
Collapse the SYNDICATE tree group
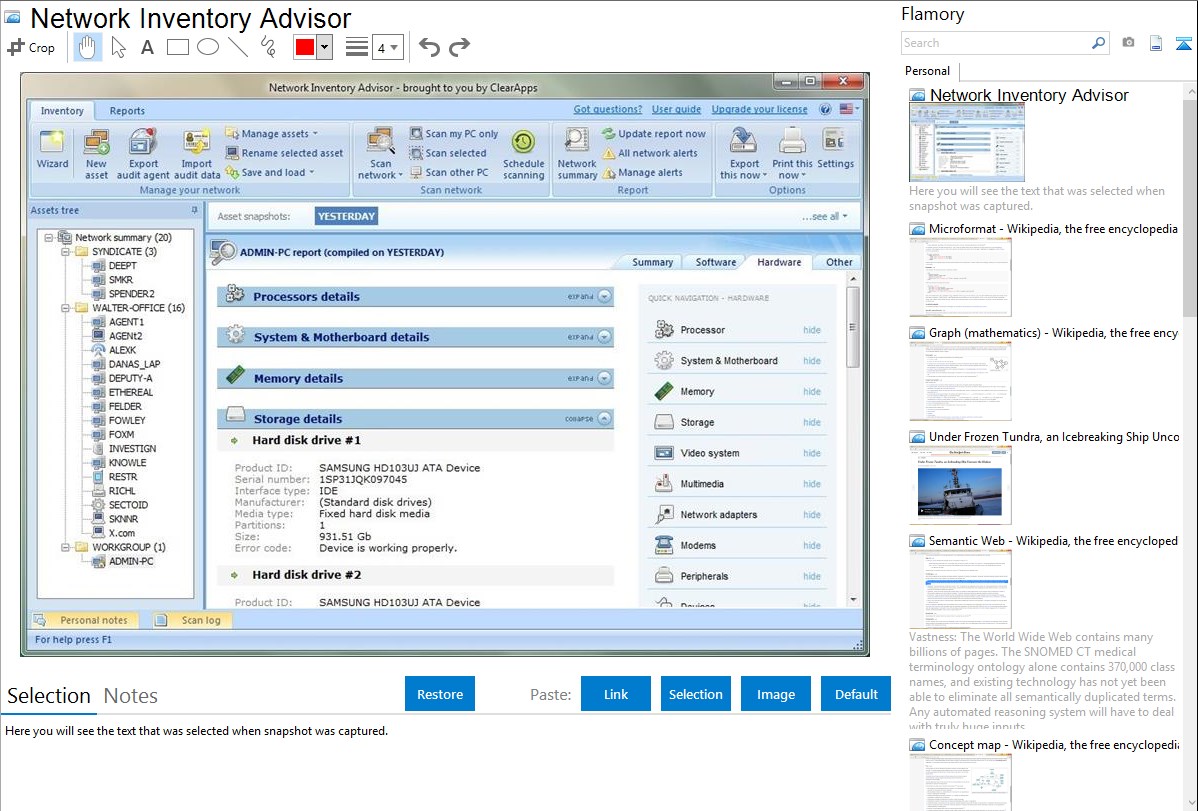point(66,251)
